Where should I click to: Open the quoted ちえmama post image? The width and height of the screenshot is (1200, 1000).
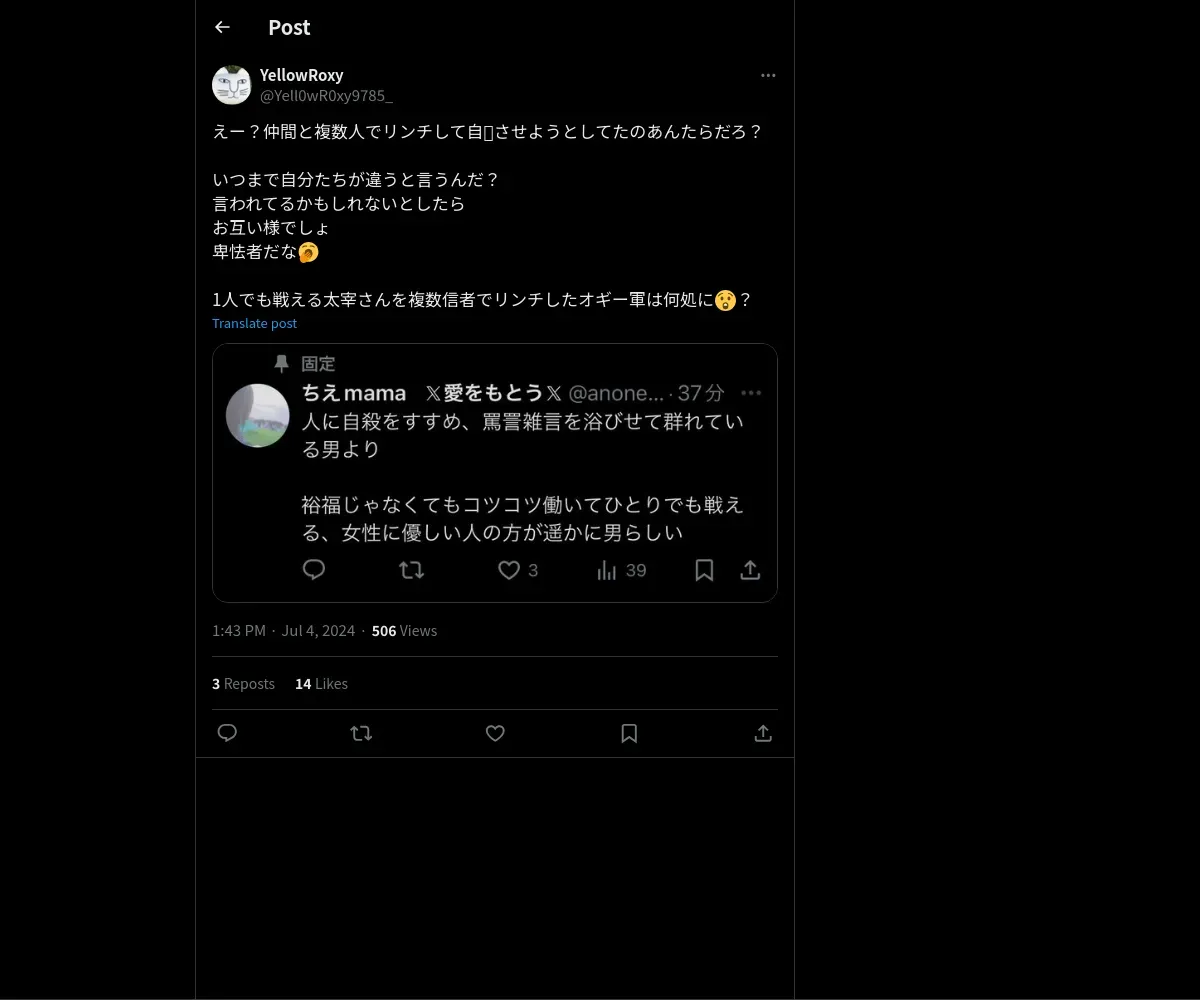click(x=495, y=473)
